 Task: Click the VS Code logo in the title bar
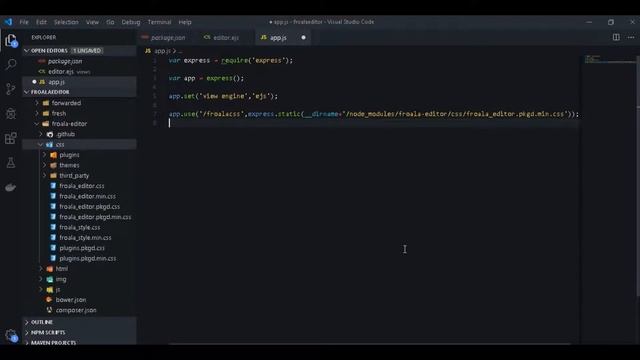click(8, 22)
